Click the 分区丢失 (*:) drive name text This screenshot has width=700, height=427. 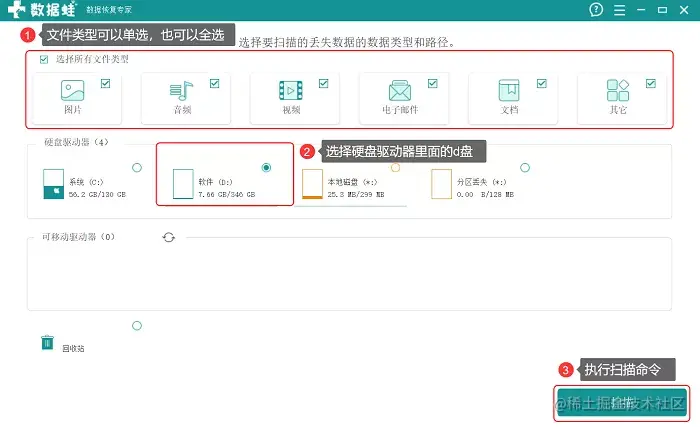pos(482,182)
